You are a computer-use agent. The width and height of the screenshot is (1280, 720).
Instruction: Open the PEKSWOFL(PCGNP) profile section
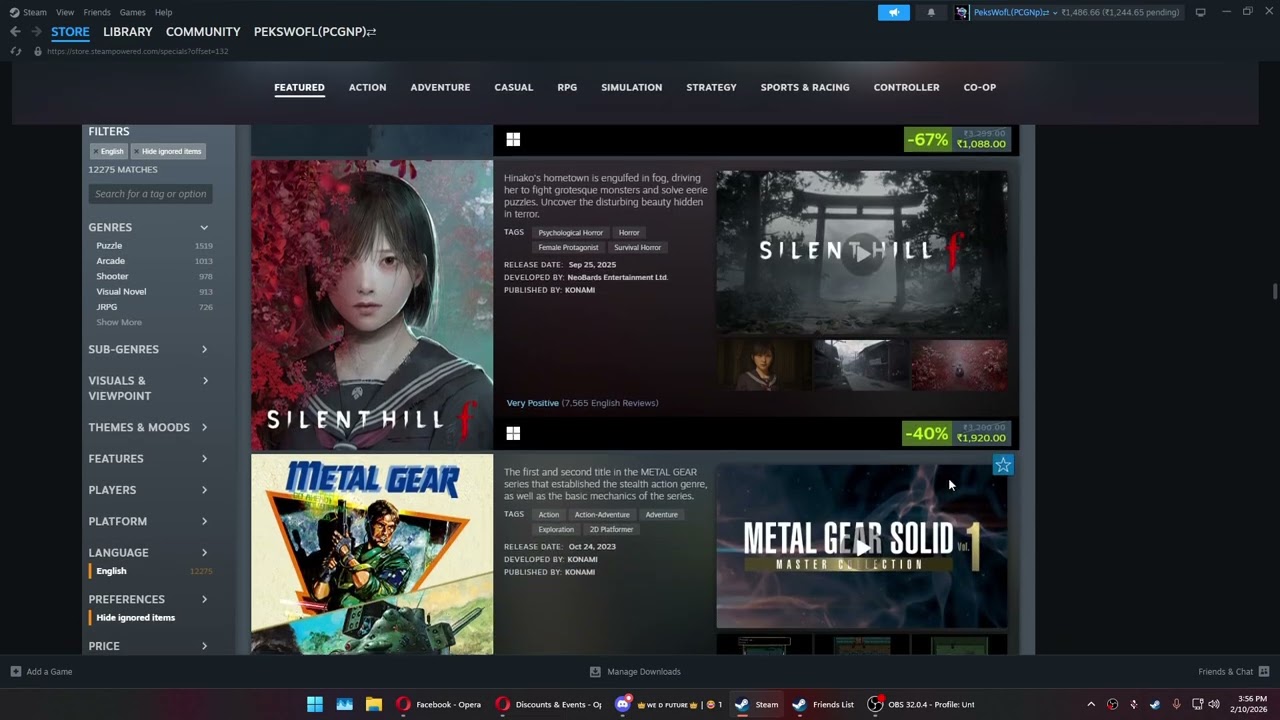click(315, 32)
